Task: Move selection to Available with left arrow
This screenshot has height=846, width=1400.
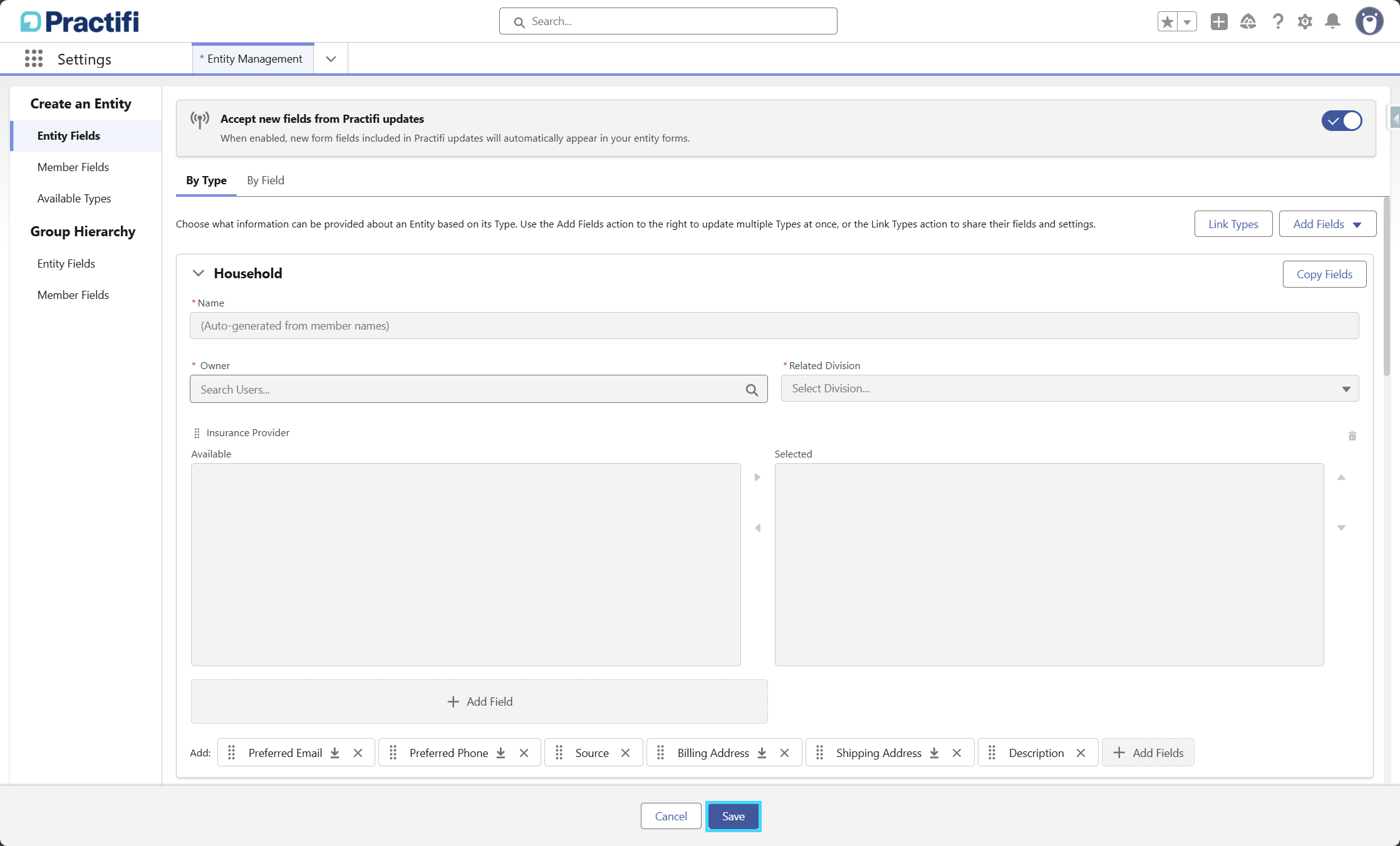Action: click(x=757, y=528)
